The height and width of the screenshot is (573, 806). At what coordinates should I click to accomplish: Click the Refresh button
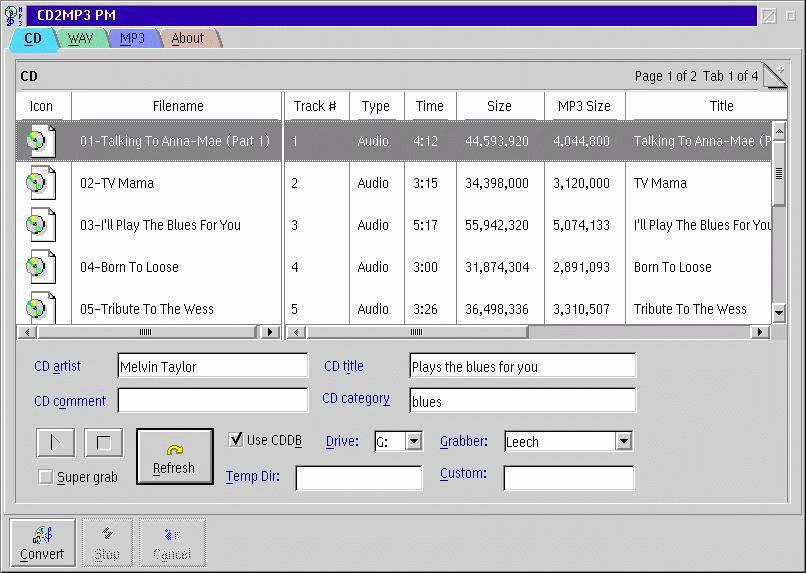[175, 456]
